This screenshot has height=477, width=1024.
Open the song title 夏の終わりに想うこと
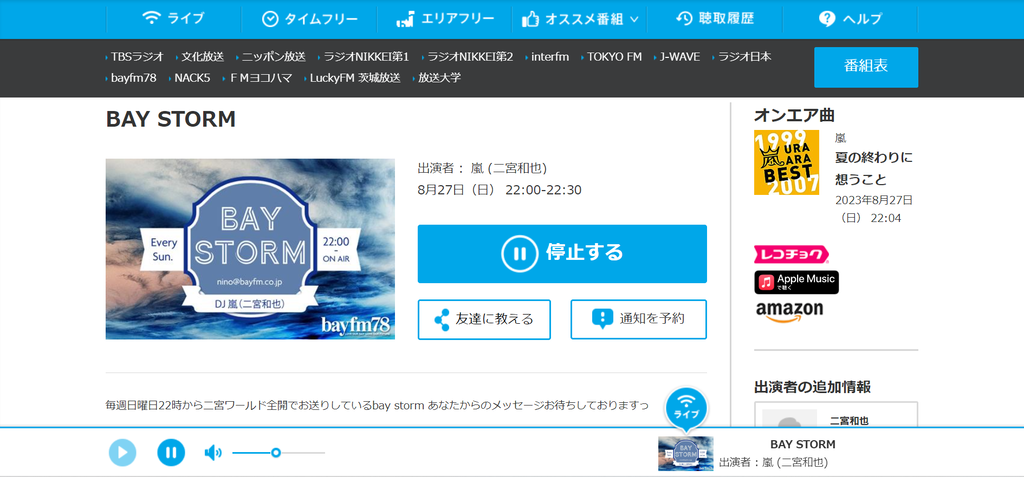coord(874,169)
